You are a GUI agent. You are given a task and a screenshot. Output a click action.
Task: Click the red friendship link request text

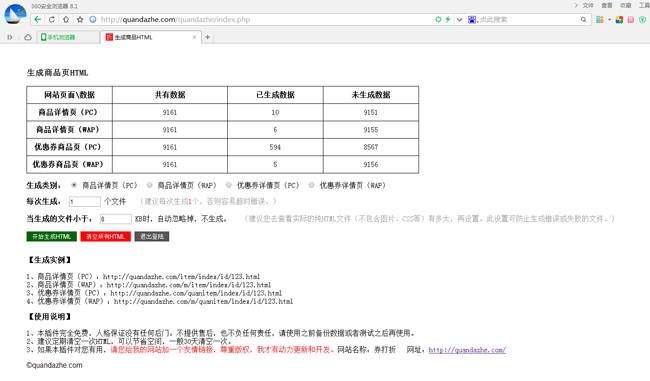pos(222,350)
